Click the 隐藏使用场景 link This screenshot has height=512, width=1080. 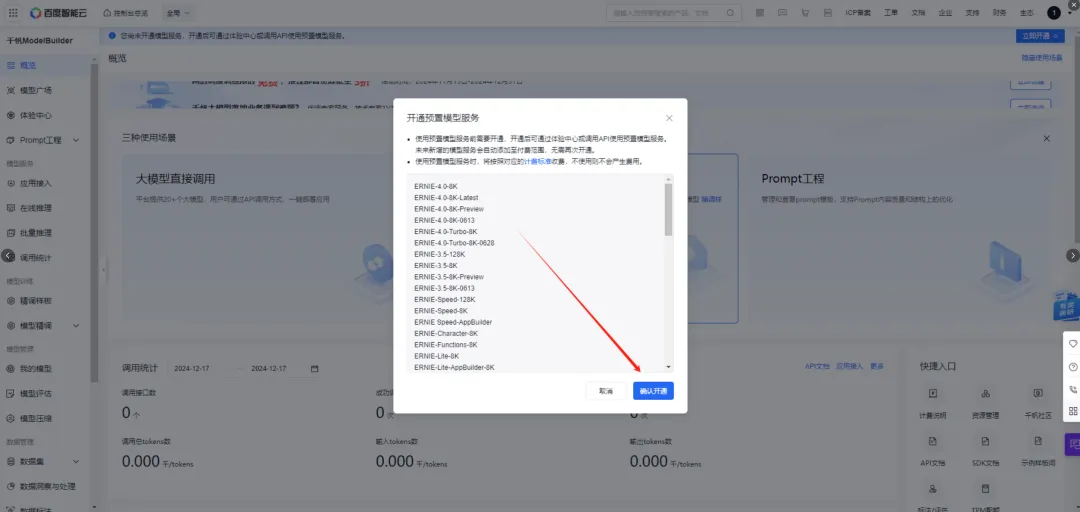click(1042, 59)
